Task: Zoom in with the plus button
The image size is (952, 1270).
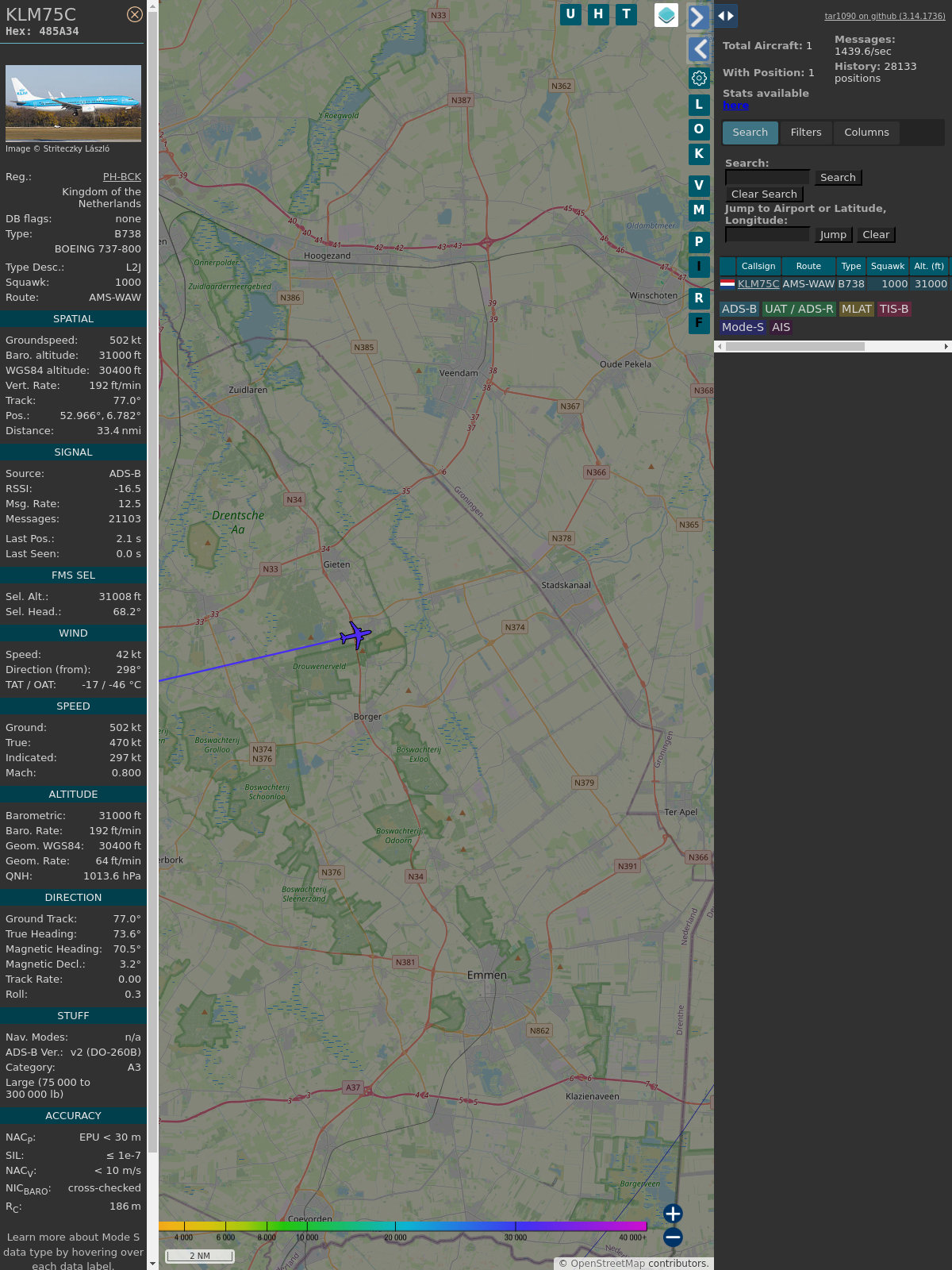Action: 673,1214
